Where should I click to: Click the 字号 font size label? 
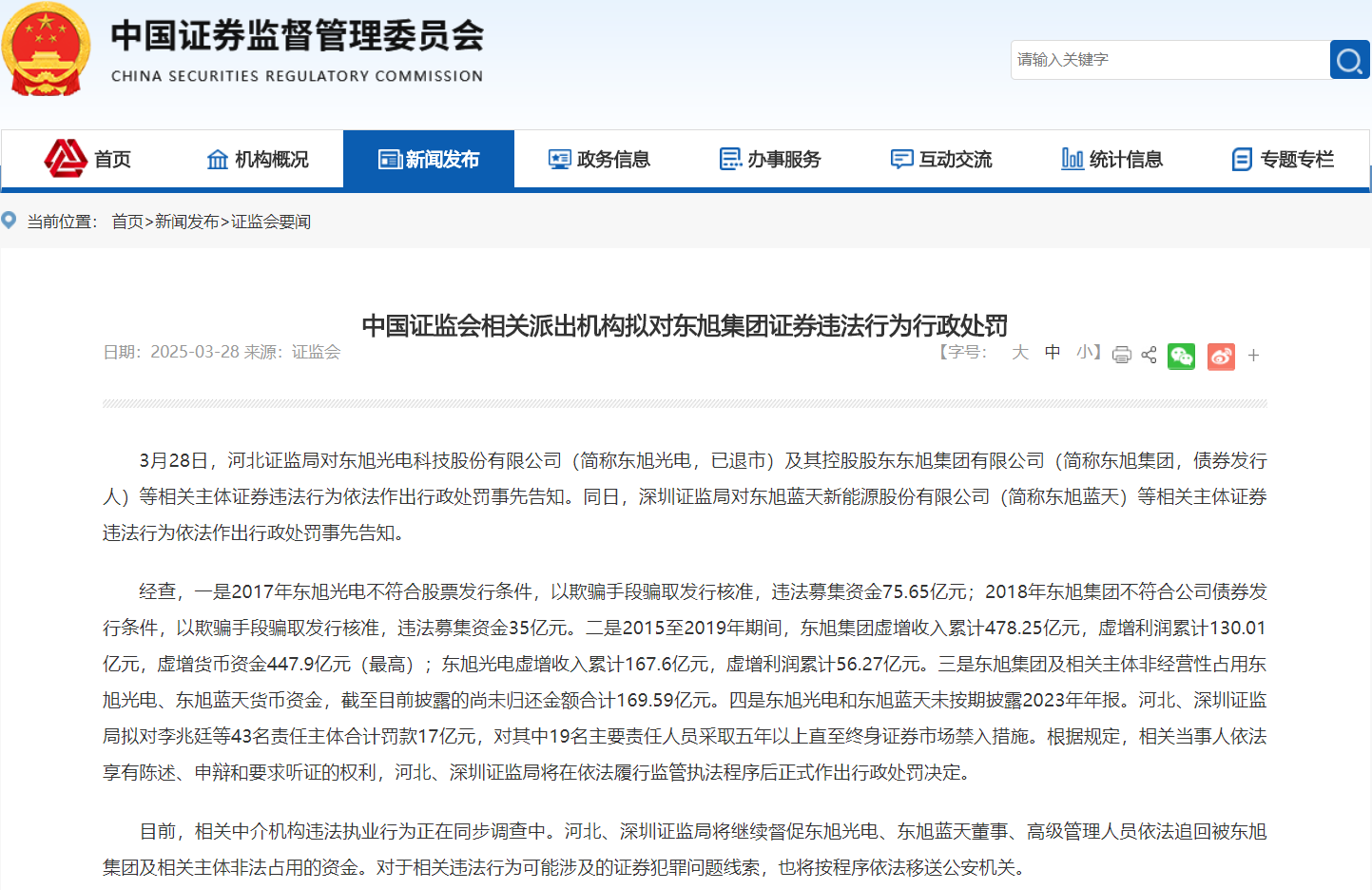pos(963,353)
